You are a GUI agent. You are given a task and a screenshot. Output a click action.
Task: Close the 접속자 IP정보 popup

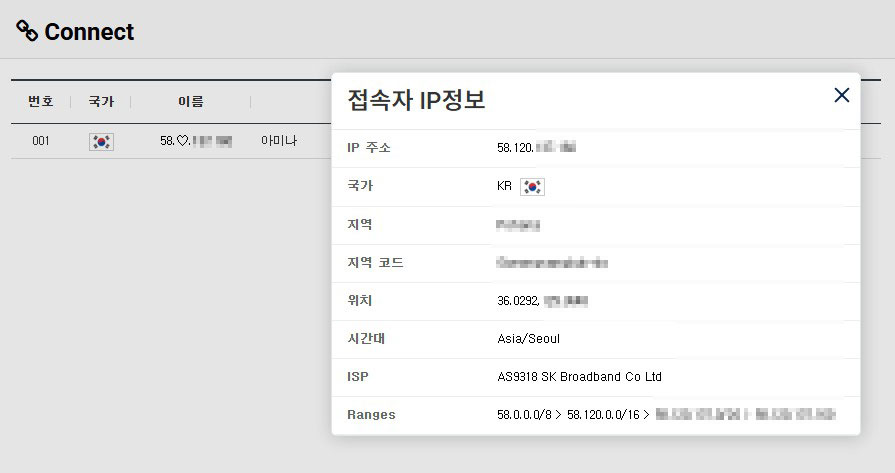click(x=841, y=95)
